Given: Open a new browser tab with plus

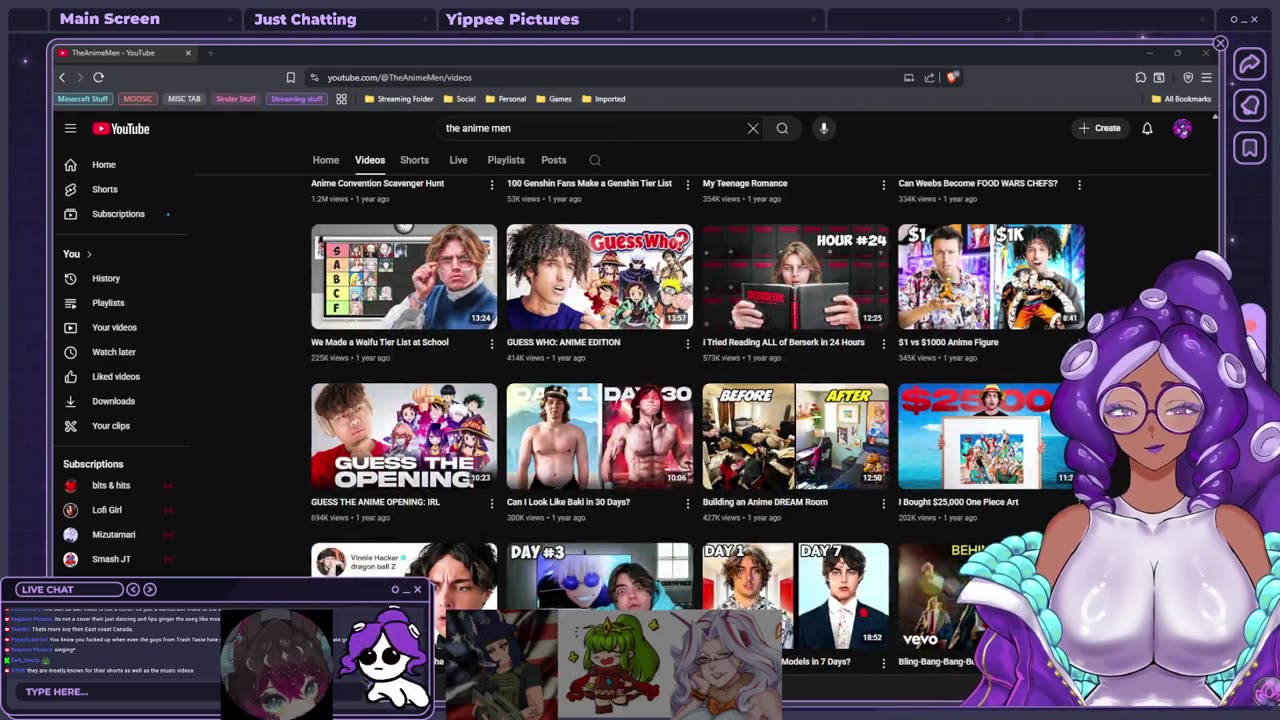Looking at the screenshot, I should point(210,52).
